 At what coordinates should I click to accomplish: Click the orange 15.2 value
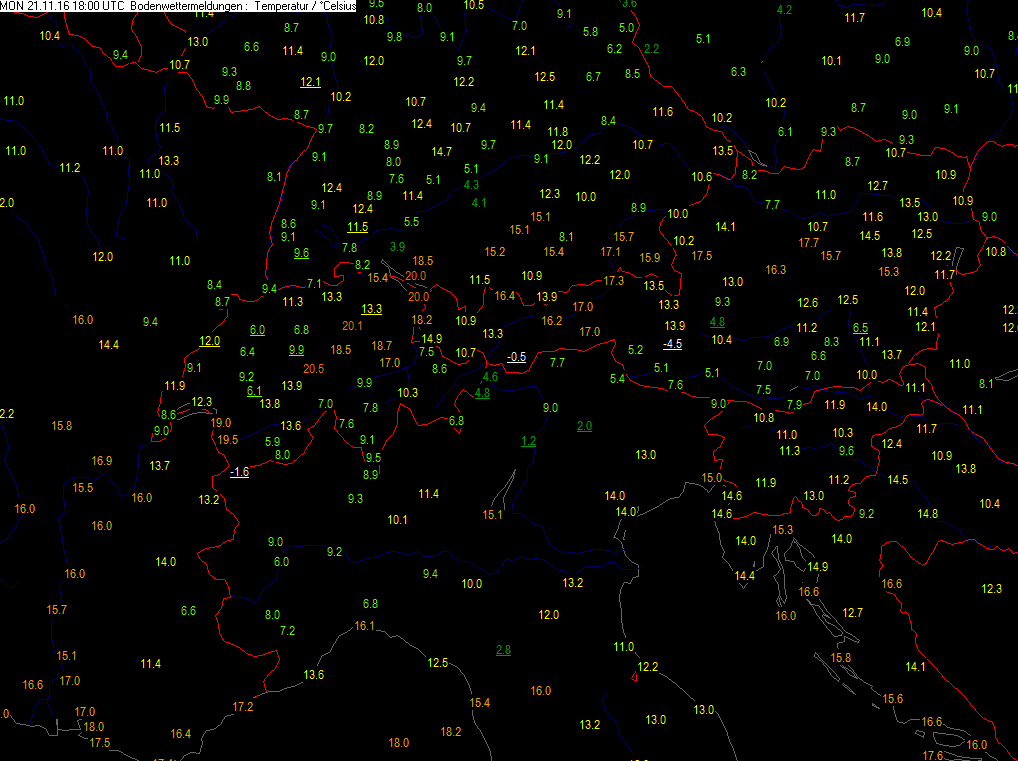tap(495, 252)
